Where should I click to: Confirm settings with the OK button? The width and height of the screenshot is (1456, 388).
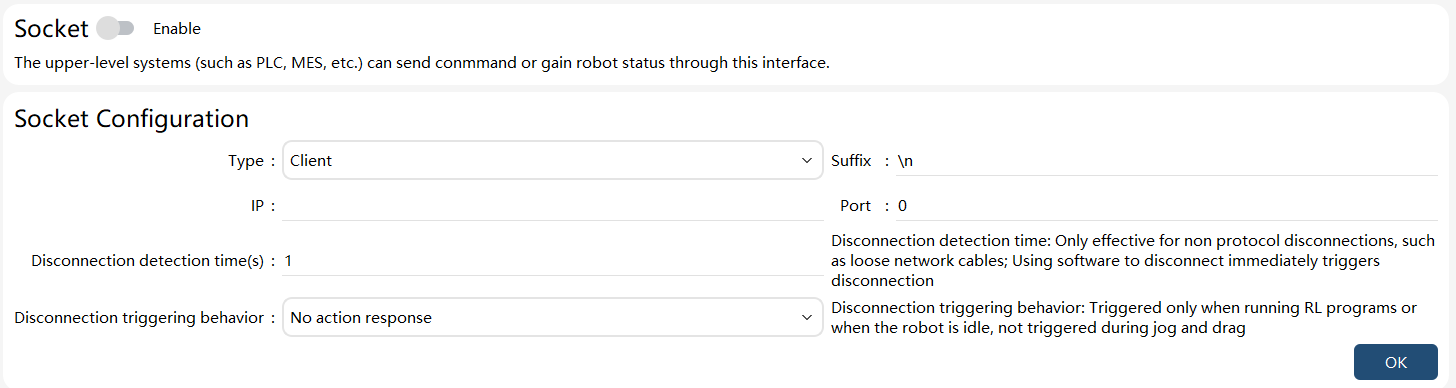tap(1396, 363)
